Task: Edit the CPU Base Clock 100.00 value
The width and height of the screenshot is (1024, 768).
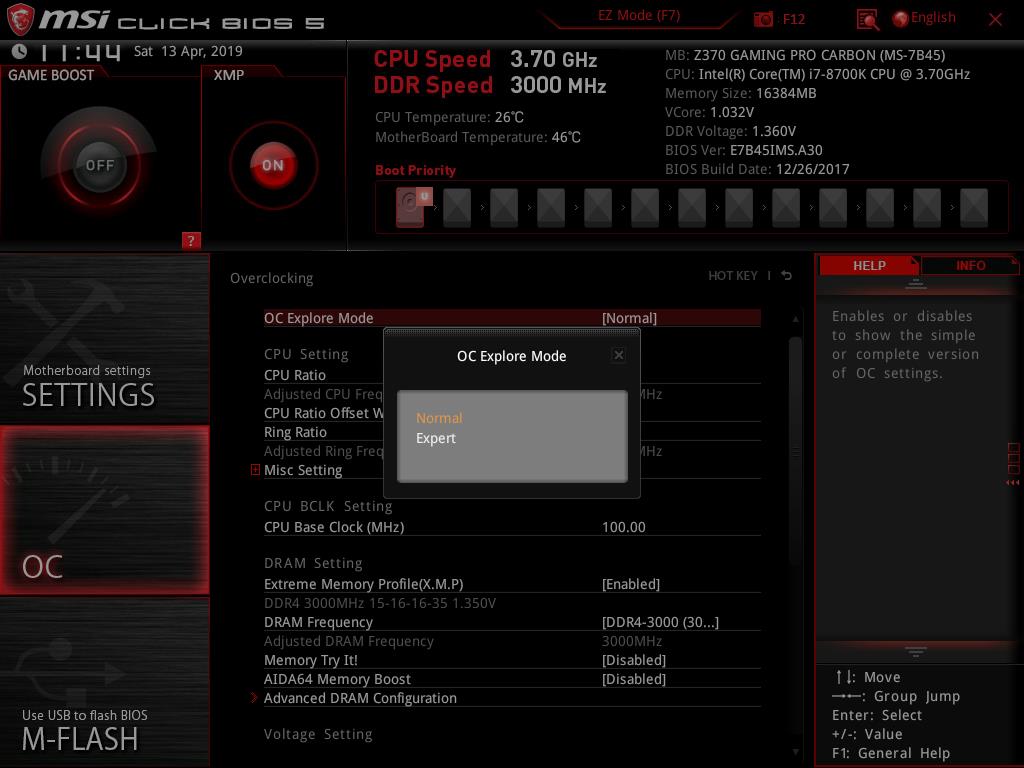Action: [x=624, y=527]
